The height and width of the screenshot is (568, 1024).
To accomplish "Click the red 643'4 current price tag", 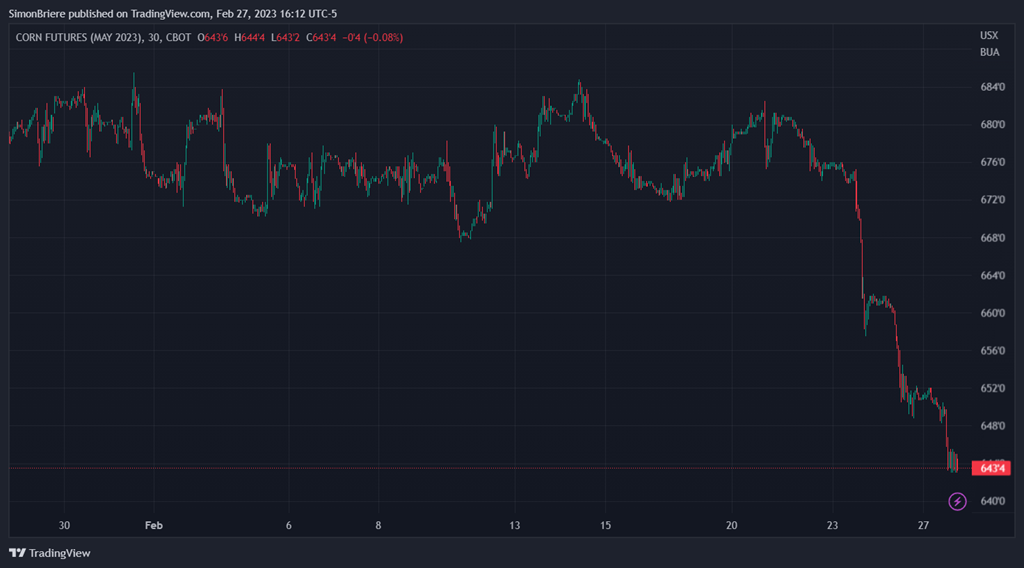I will click(992, 468).
